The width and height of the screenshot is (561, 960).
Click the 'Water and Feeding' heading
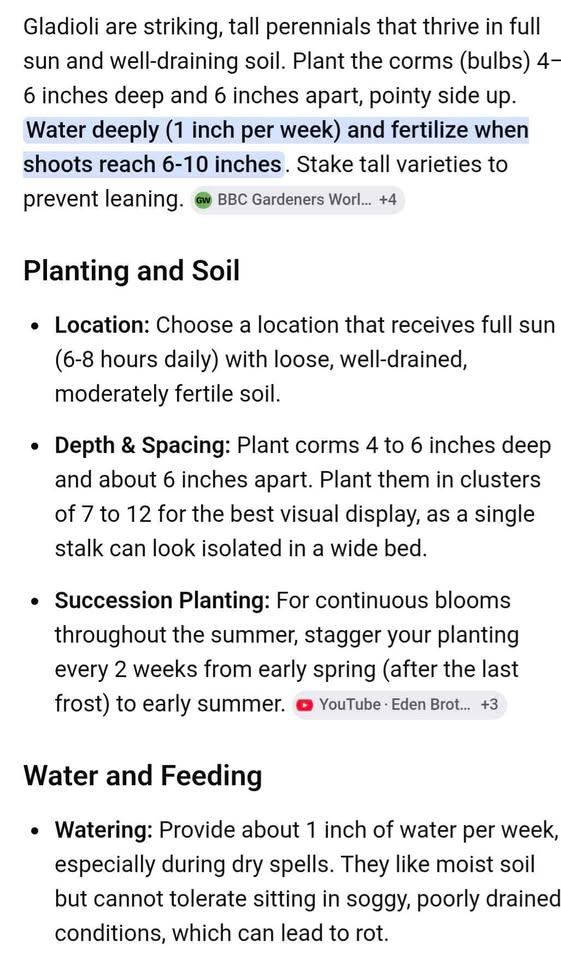point(143,776)
